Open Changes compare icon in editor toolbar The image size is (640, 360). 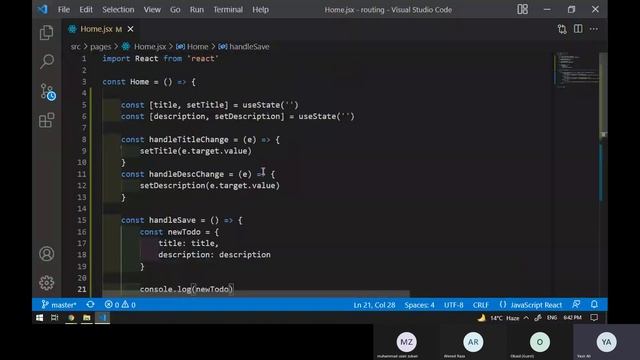[562, 29]
